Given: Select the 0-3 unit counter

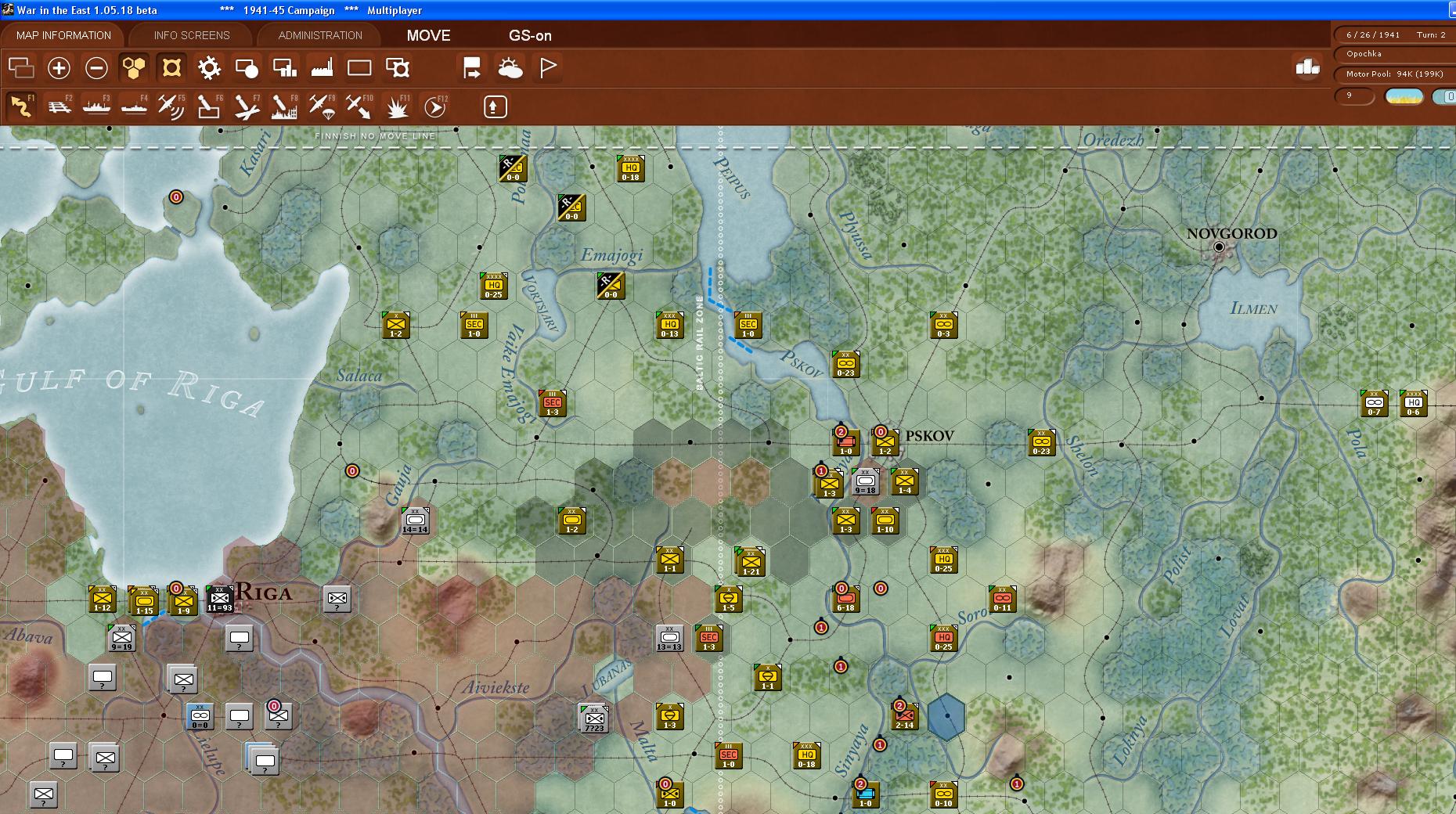Looking at the screenshot, I should coord(943,325).
